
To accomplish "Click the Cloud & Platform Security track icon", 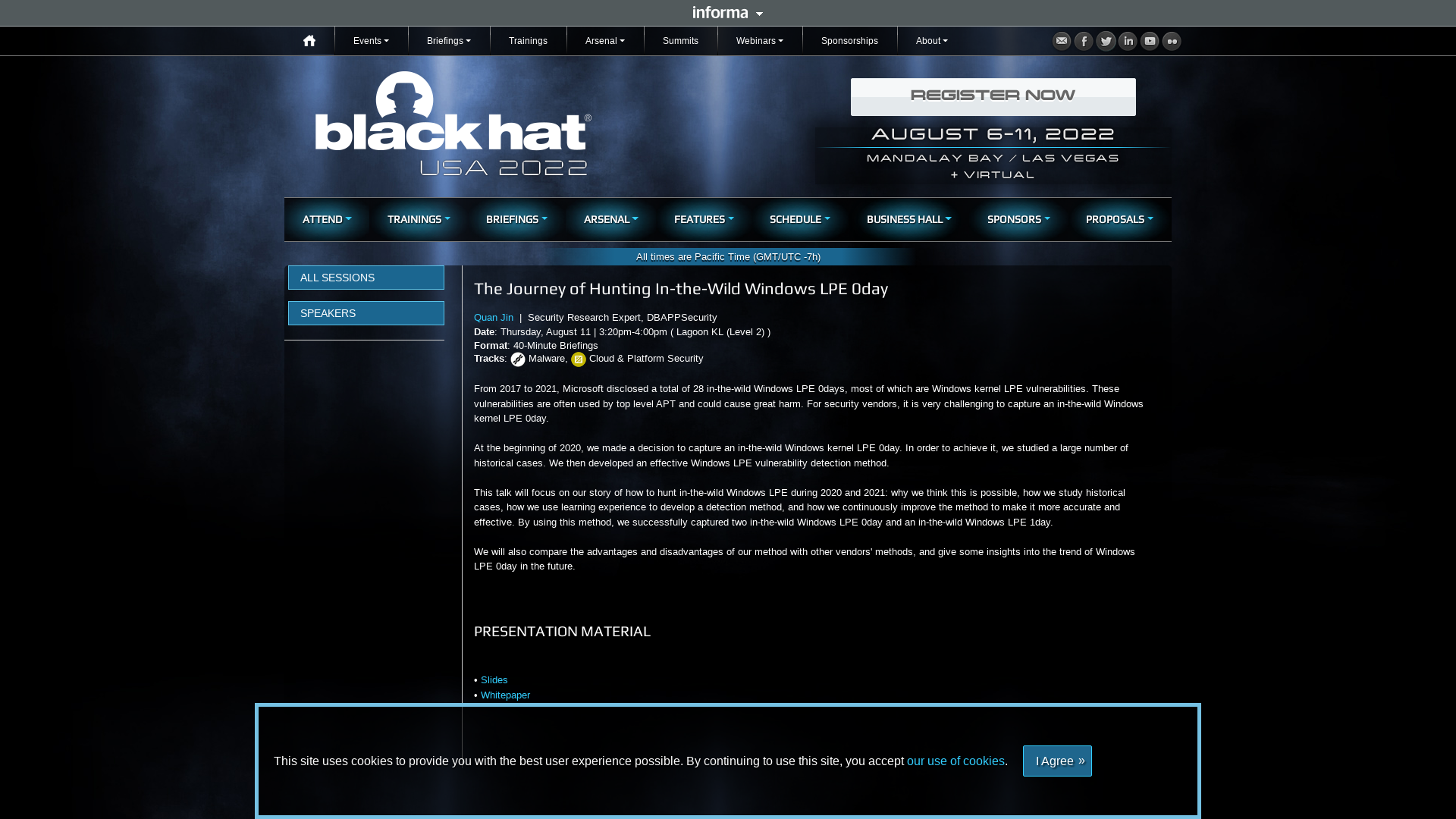I will (x=579, y=359).
